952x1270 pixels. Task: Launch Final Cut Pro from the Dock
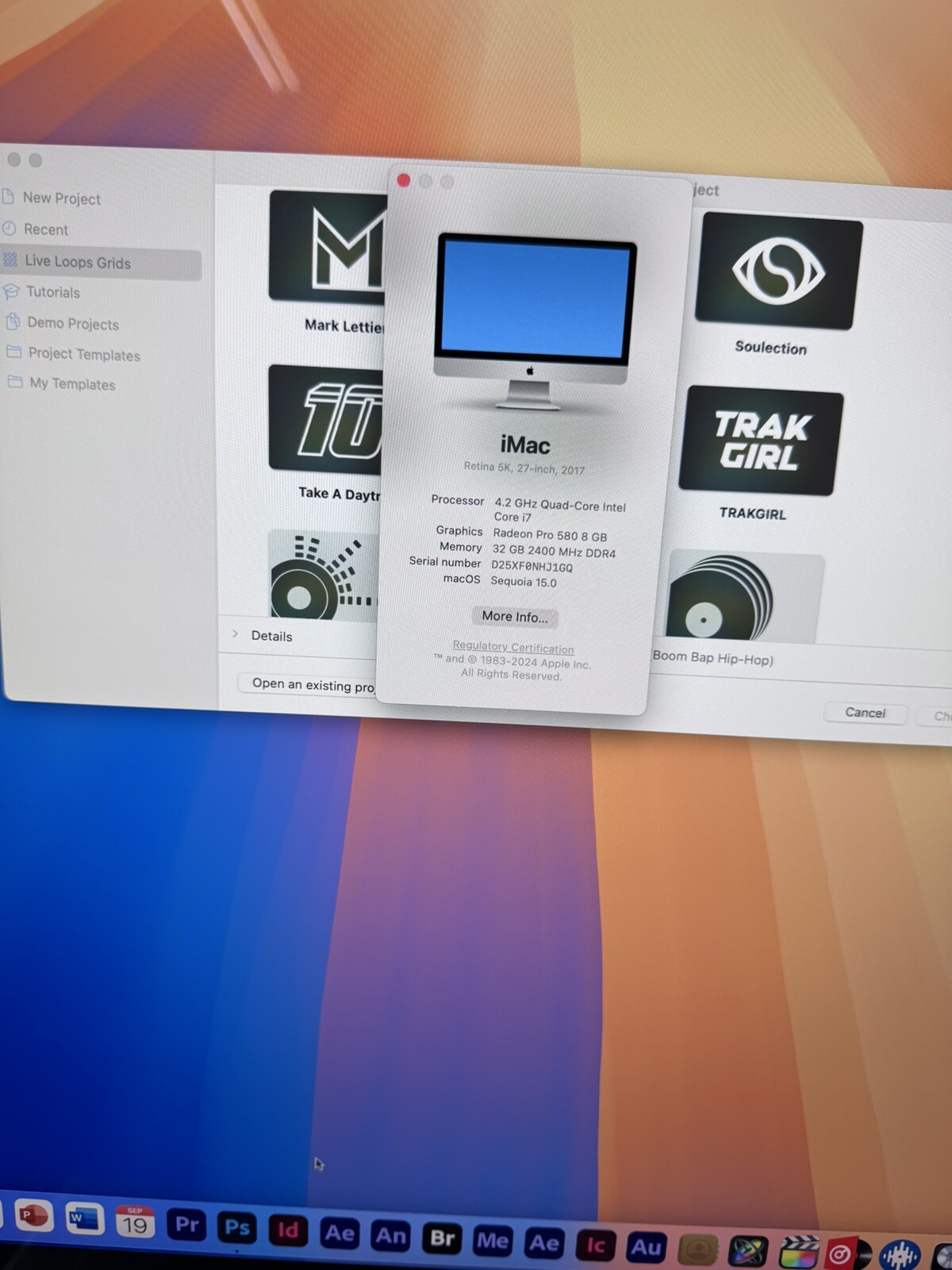pos(799,1253)
